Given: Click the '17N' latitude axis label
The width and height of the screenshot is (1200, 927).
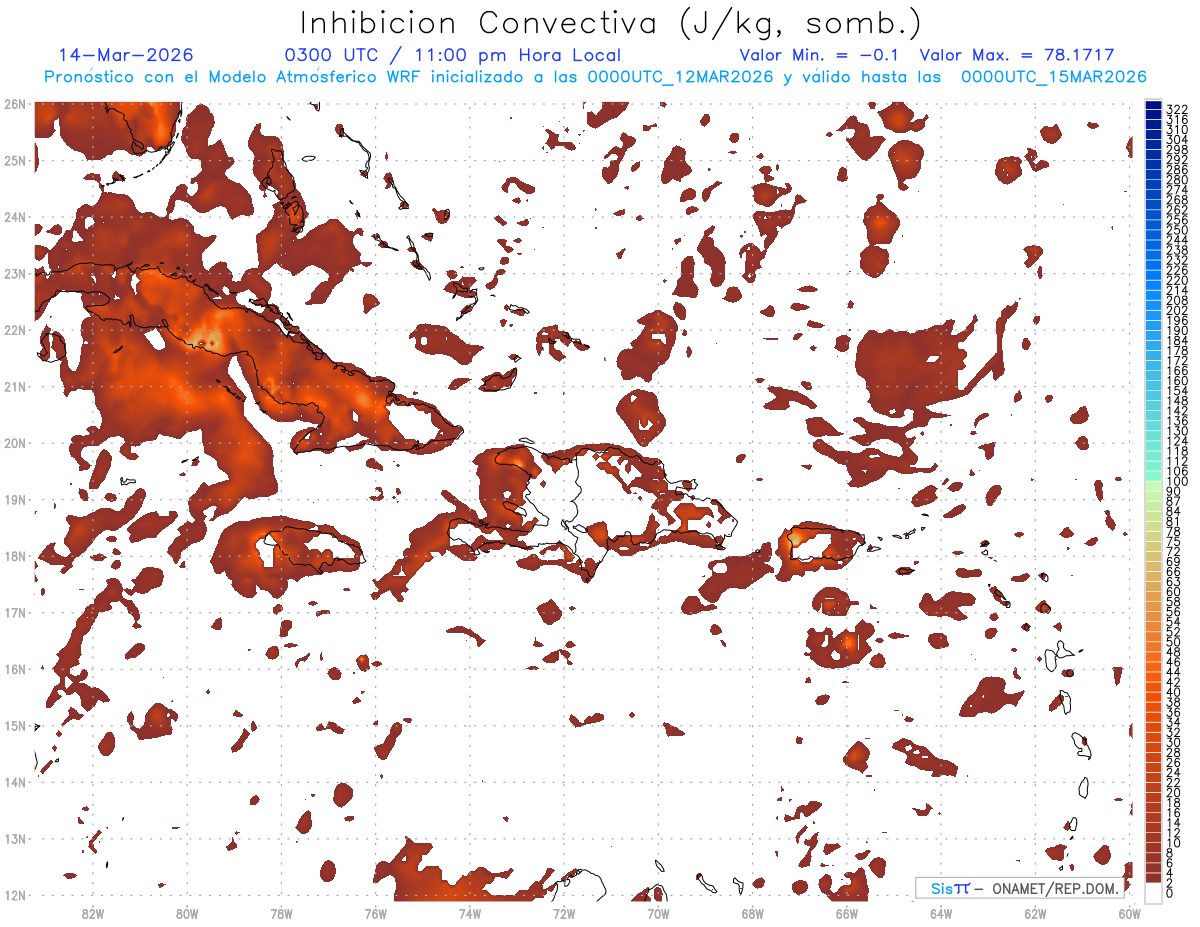Looking at the screenshot, I should (14, 612).
